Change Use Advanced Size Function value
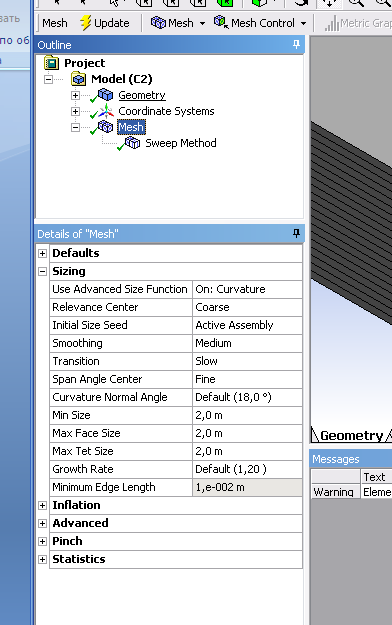The image size is (392, 625). pyautogui.click(x=247, y=289)
